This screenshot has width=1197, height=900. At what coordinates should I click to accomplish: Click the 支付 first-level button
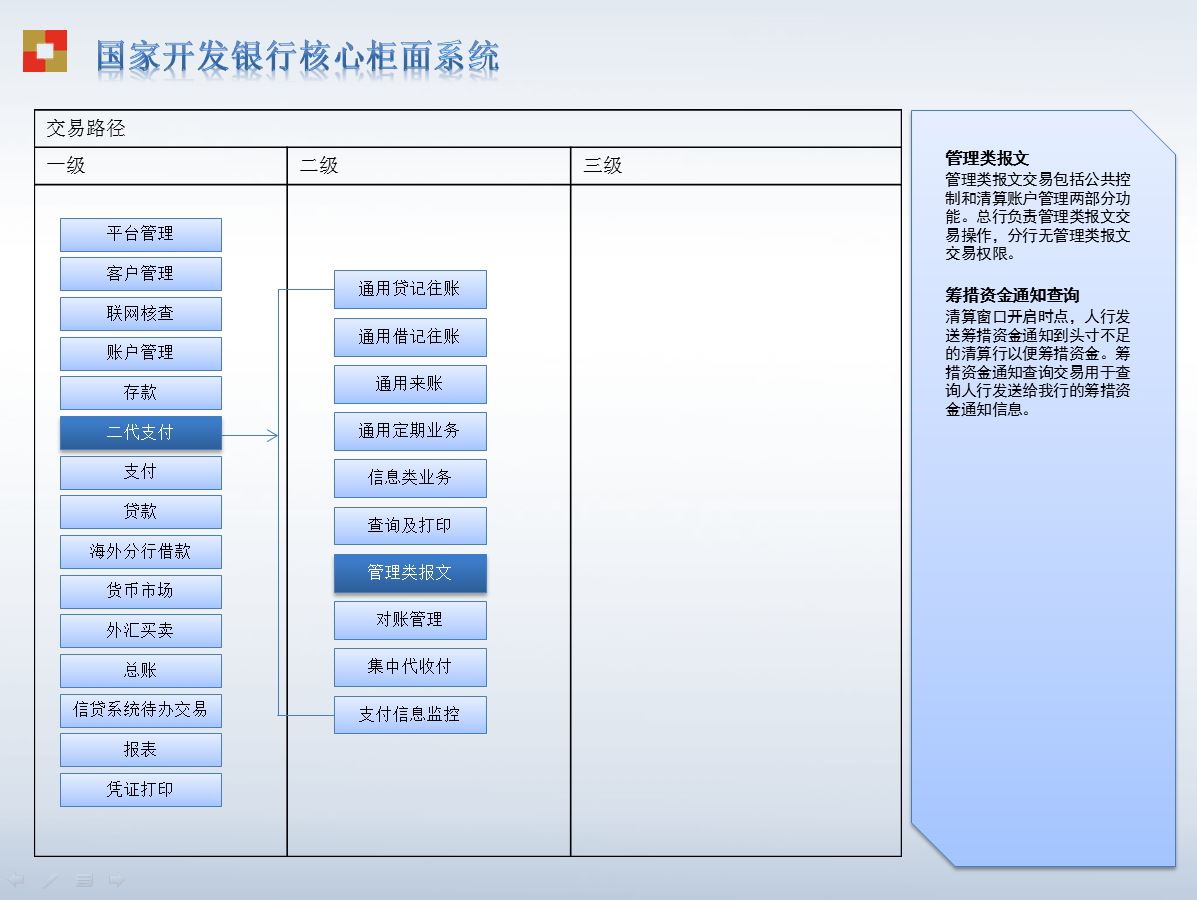tap(140, 473)
